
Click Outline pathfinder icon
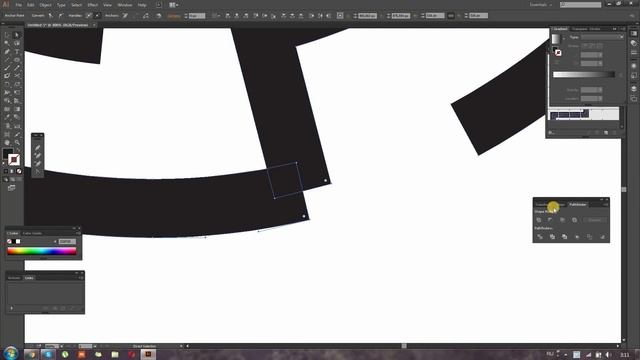coord(589,237)
